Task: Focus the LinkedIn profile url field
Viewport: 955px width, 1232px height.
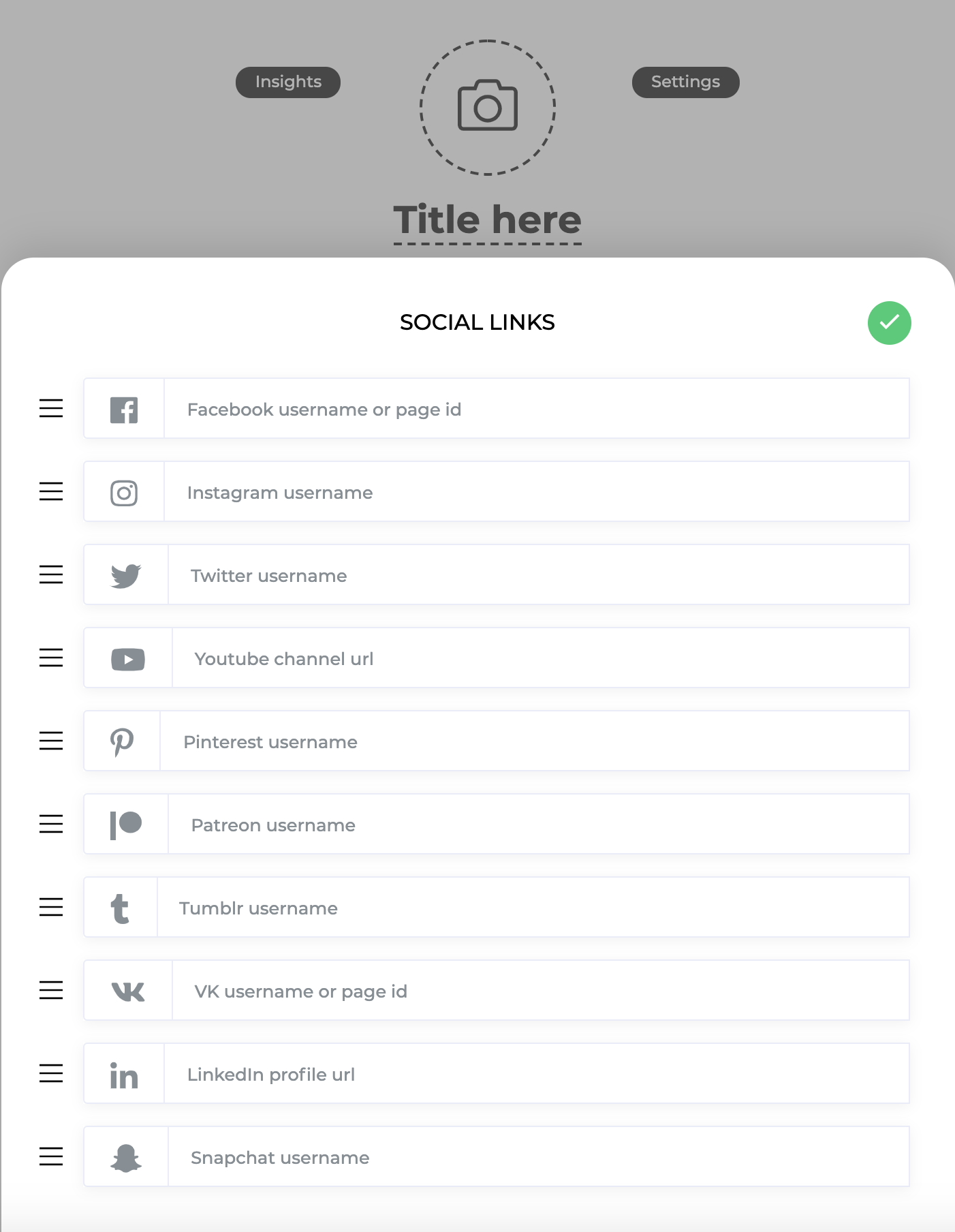Action: 537,1074
